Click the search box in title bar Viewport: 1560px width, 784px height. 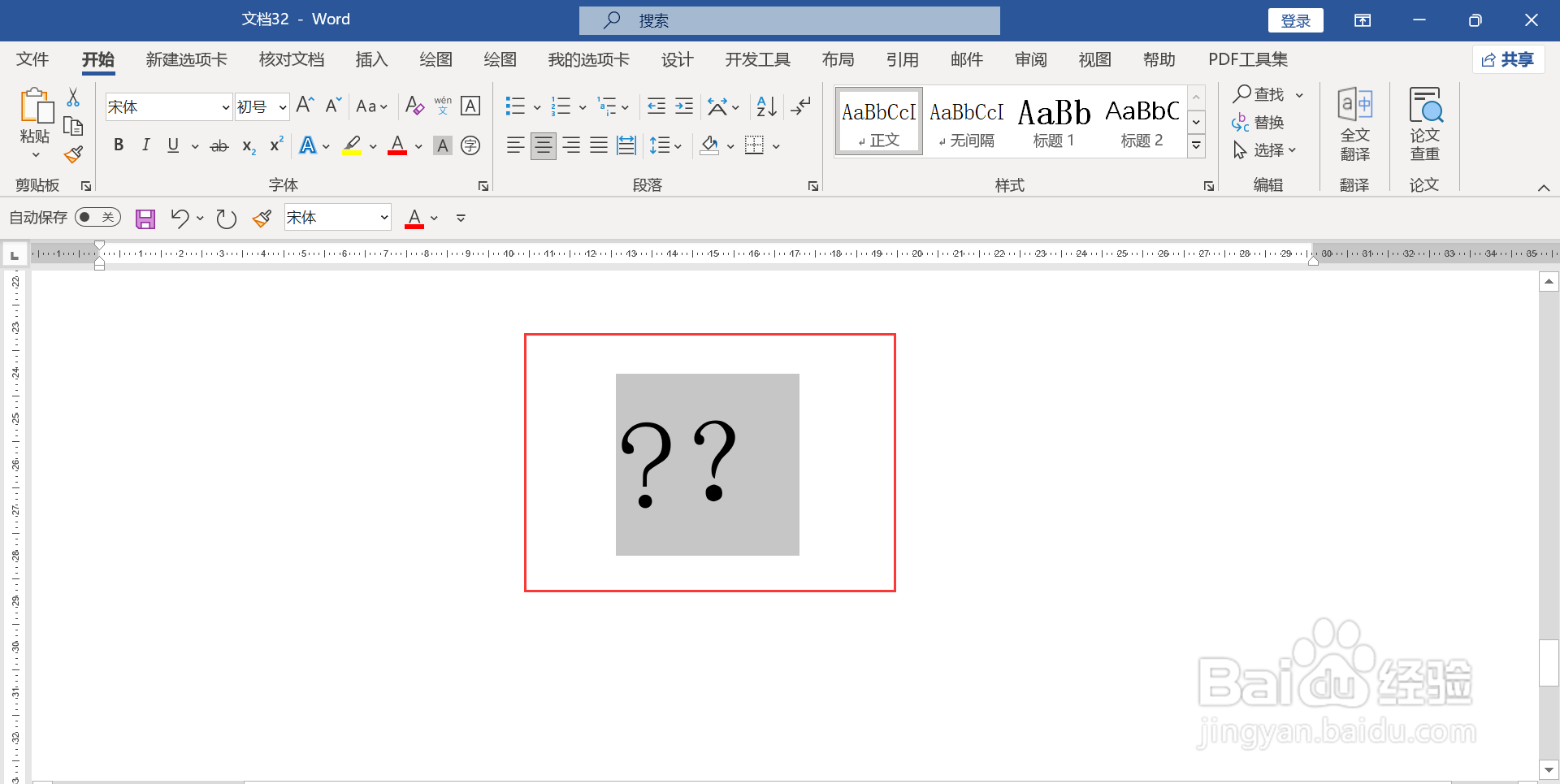pos(789,20)
